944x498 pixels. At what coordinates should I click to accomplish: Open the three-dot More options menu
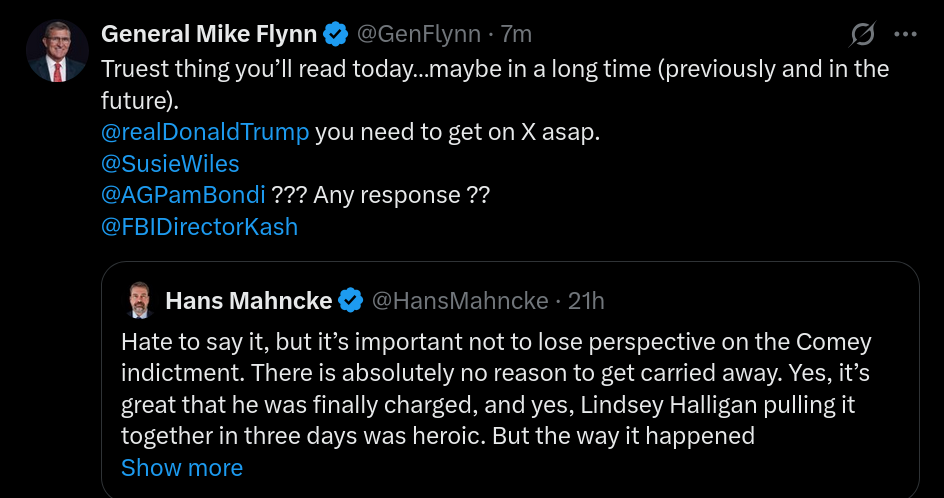tap(905, 35)
